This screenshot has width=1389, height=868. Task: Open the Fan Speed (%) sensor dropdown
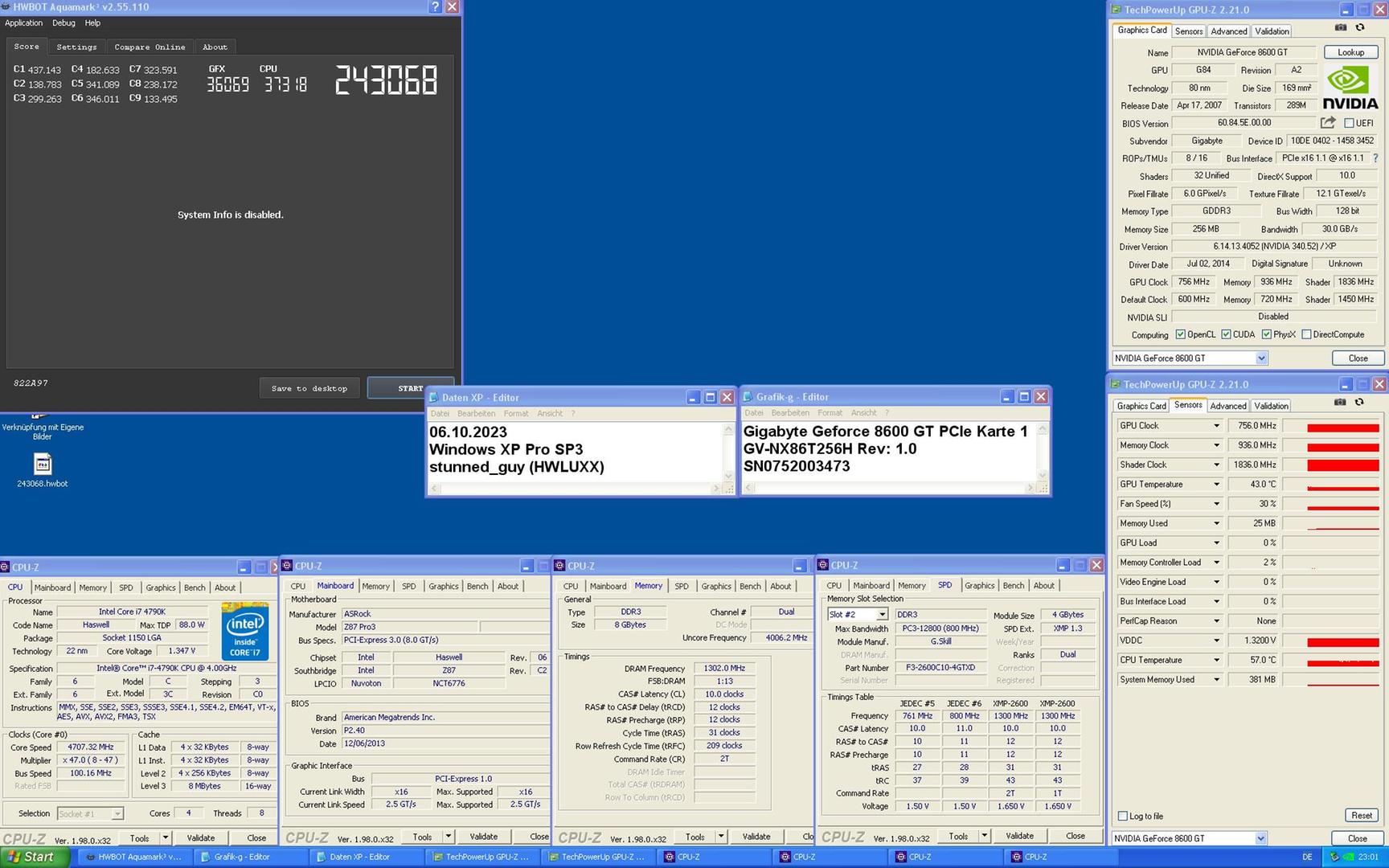(1216, 504)
